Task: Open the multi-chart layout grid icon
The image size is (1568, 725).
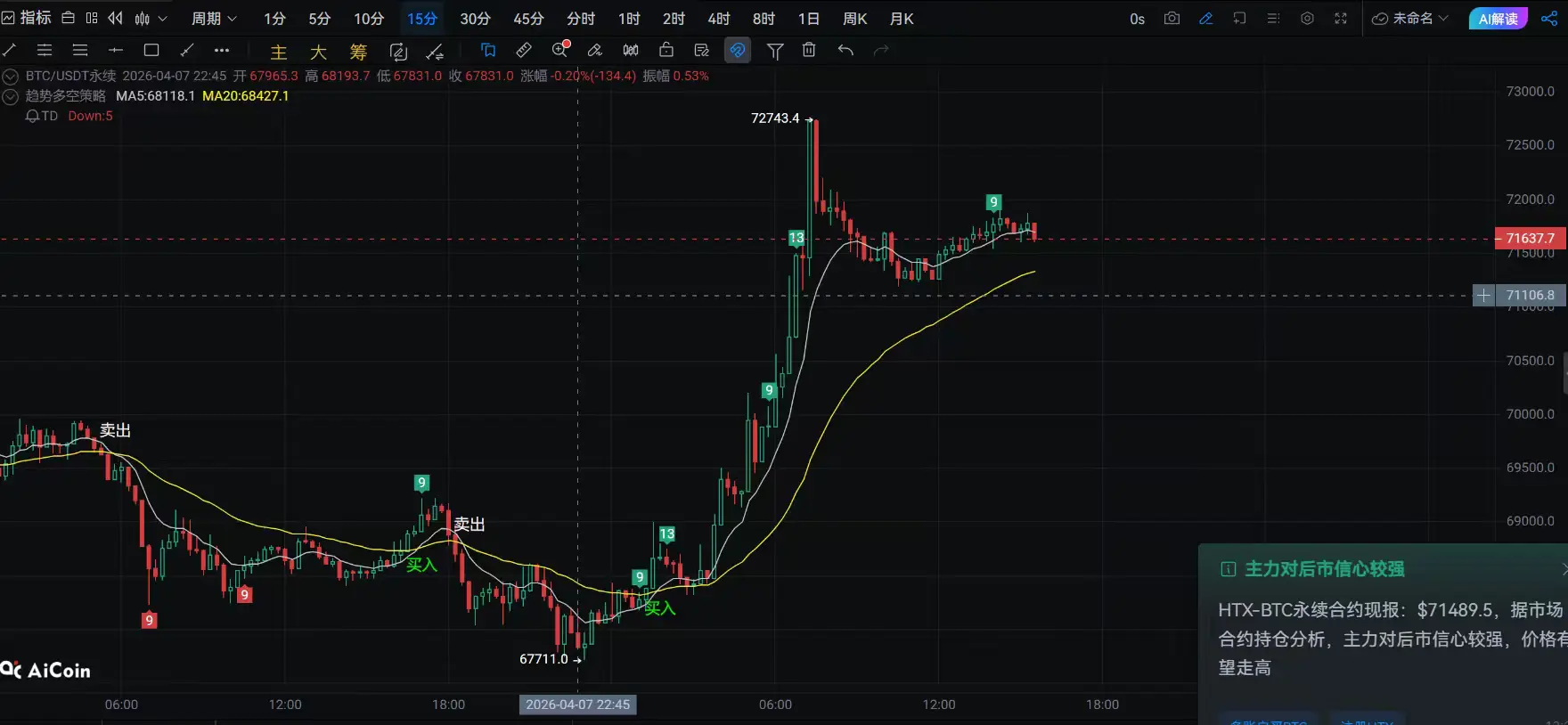Action: click(92, 18)
